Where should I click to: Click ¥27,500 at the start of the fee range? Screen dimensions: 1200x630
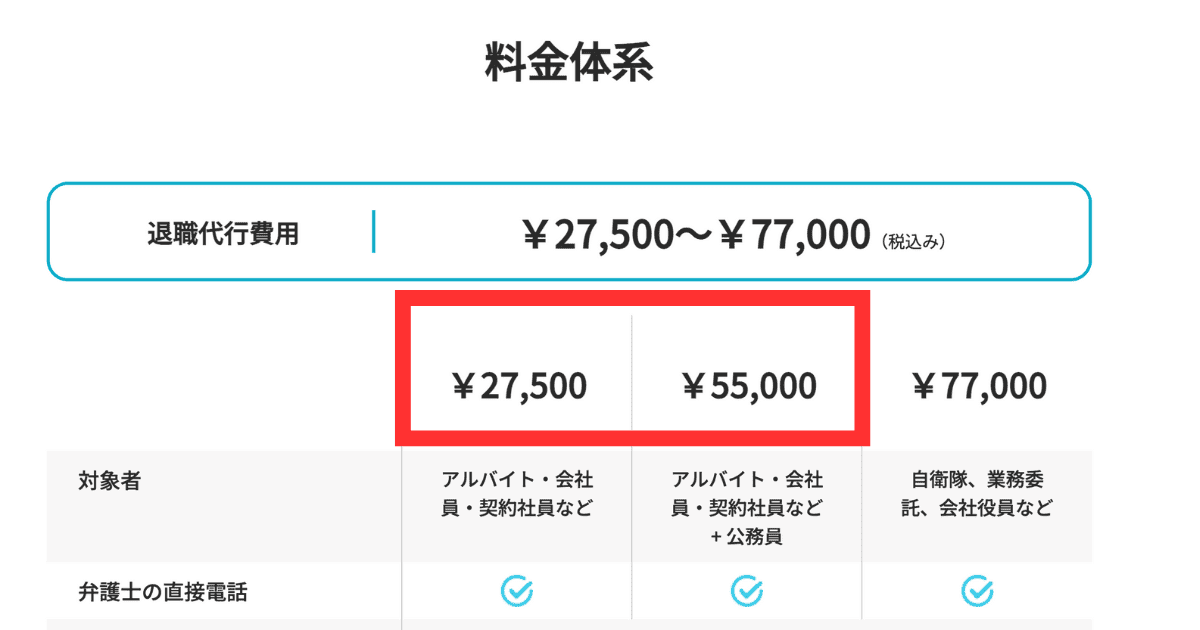tap(598, 236)
